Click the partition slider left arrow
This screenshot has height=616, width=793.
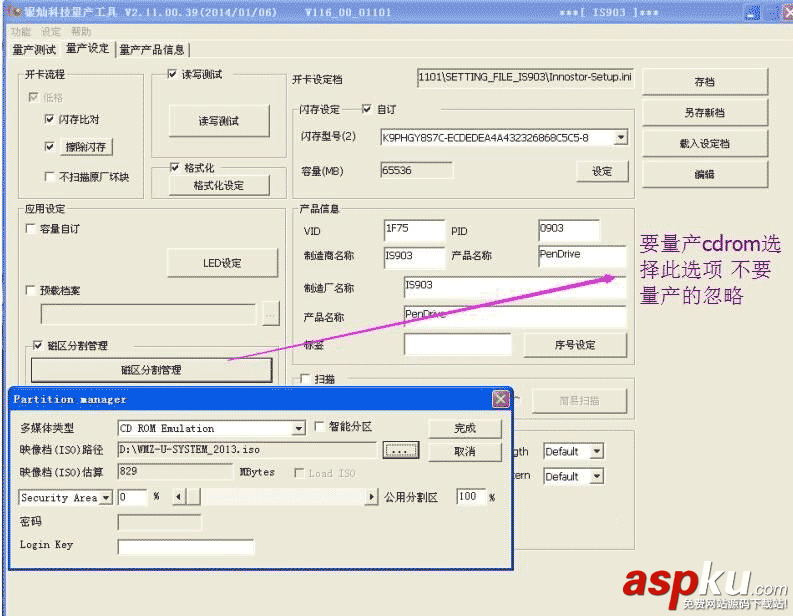coord(179,497)
